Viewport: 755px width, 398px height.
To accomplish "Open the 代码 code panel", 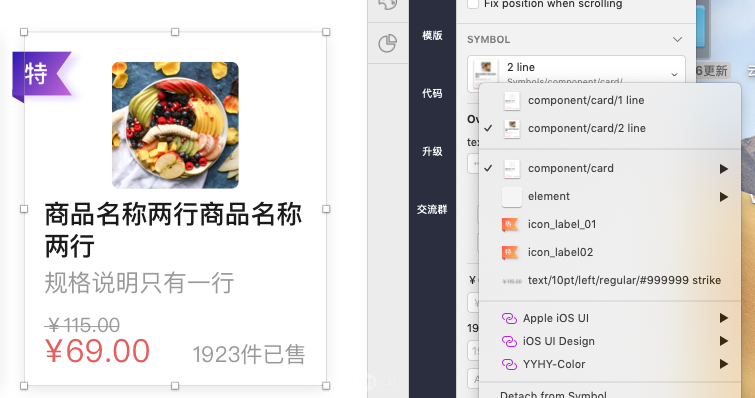I will point(432,93).
